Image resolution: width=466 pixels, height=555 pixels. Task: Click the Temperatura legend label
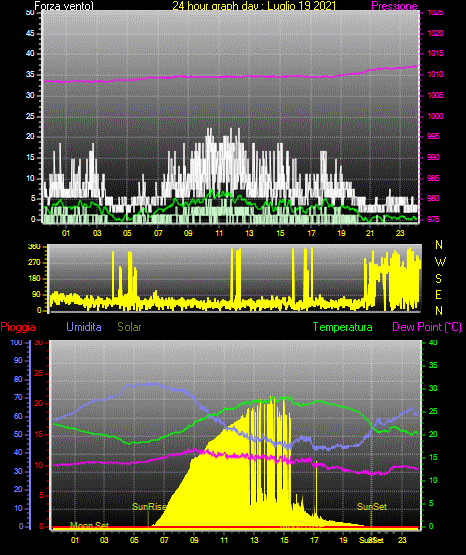tap(343, 327)
